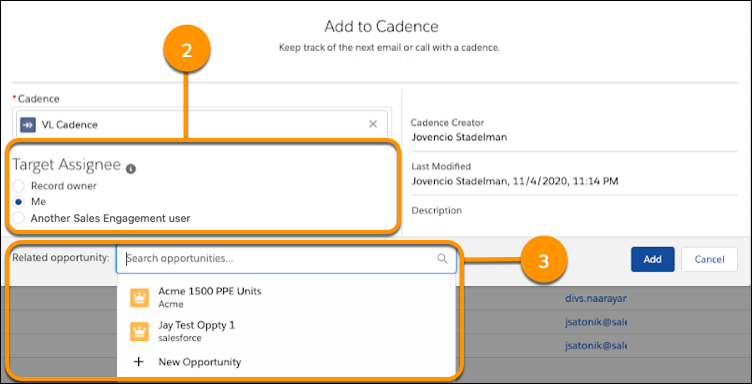The height and width of the screenshot is (384, 752).
Task: Click the VL Cadence arrow icon
Action: pyautogui.click(x=28, y=125)
